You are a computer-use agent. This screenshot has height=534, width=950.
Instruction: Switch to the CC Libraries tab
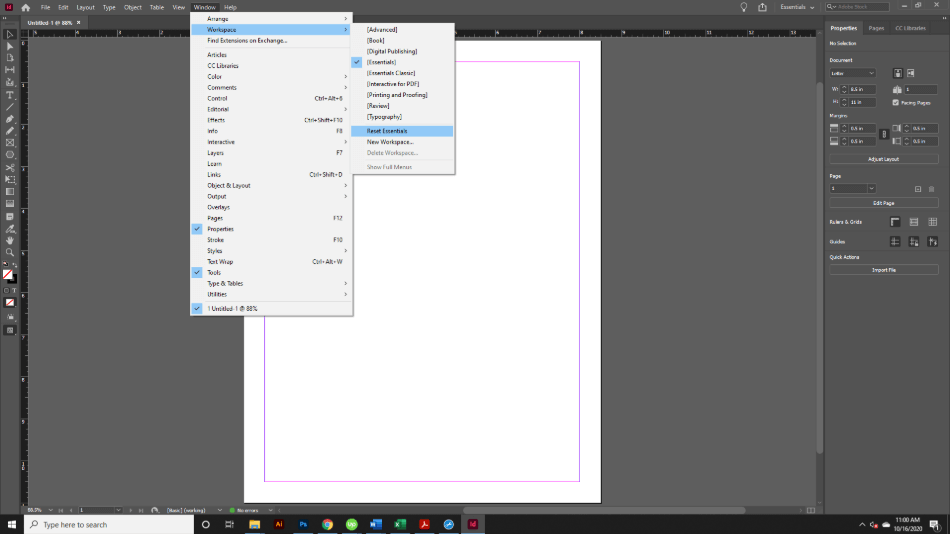click(910, 28)
